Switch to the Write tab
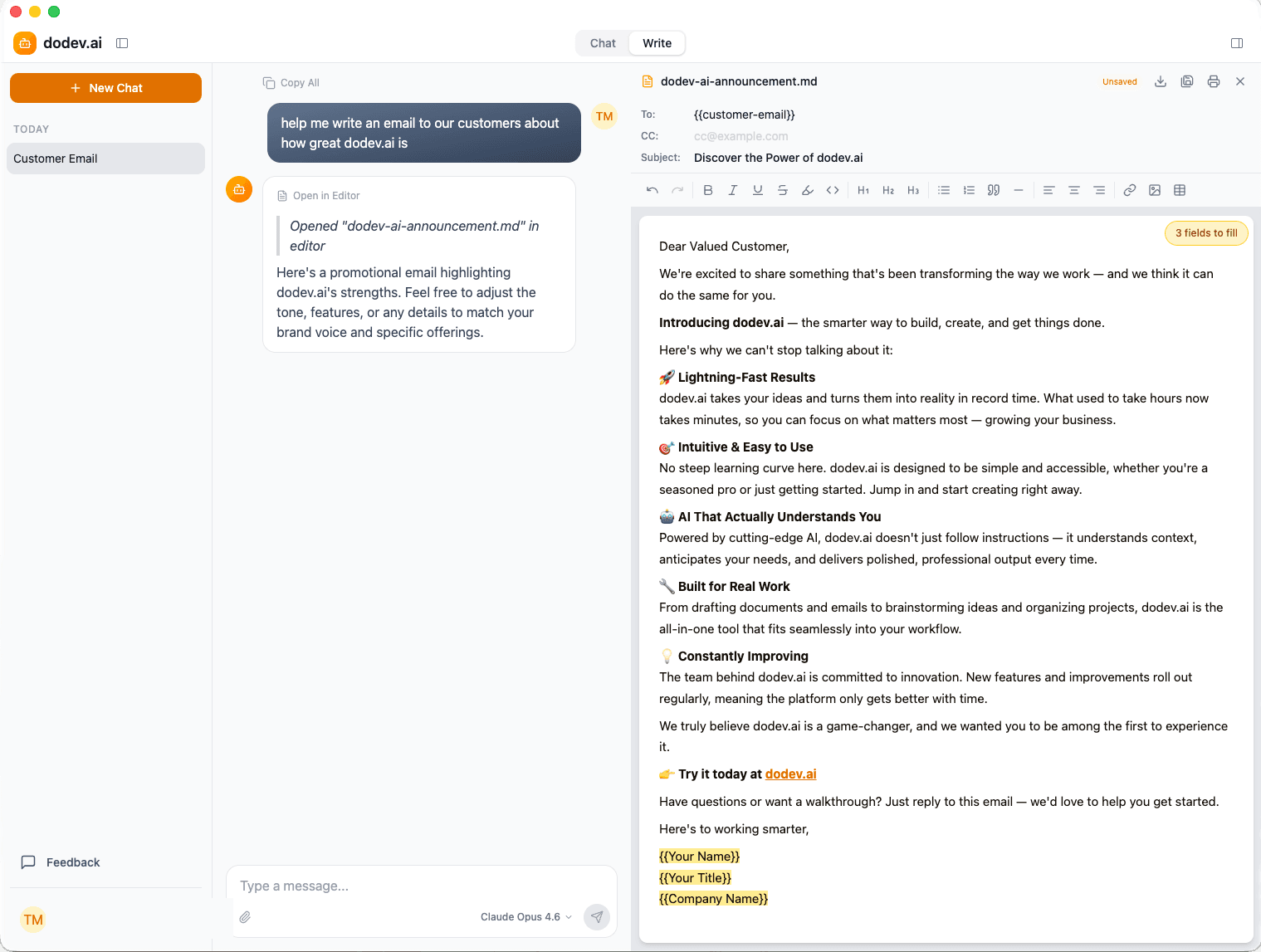The image size is (1261, 952). pyautogui.click(x=657, y=42)
